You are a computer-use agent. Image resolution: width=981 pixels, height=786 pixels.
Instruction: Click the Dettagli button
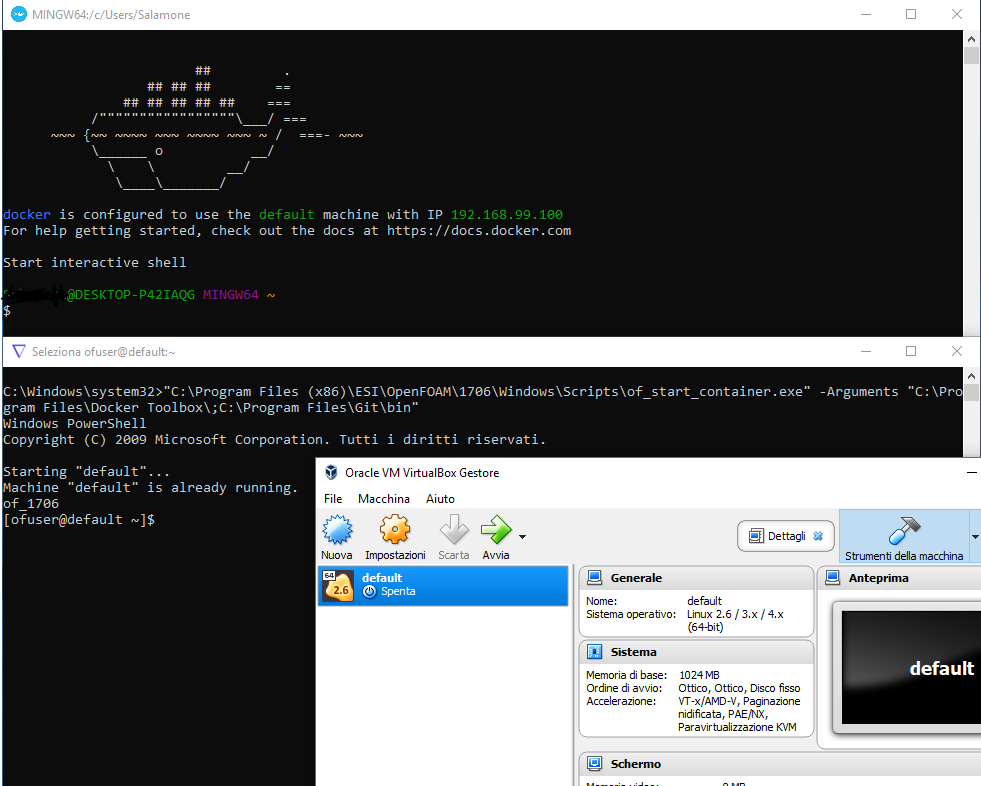786,536
